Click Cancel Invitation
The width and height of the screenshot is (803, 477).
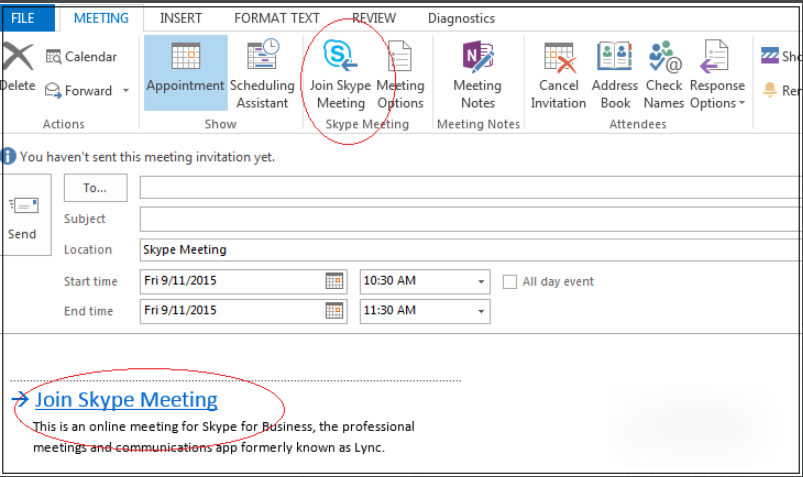558,73
